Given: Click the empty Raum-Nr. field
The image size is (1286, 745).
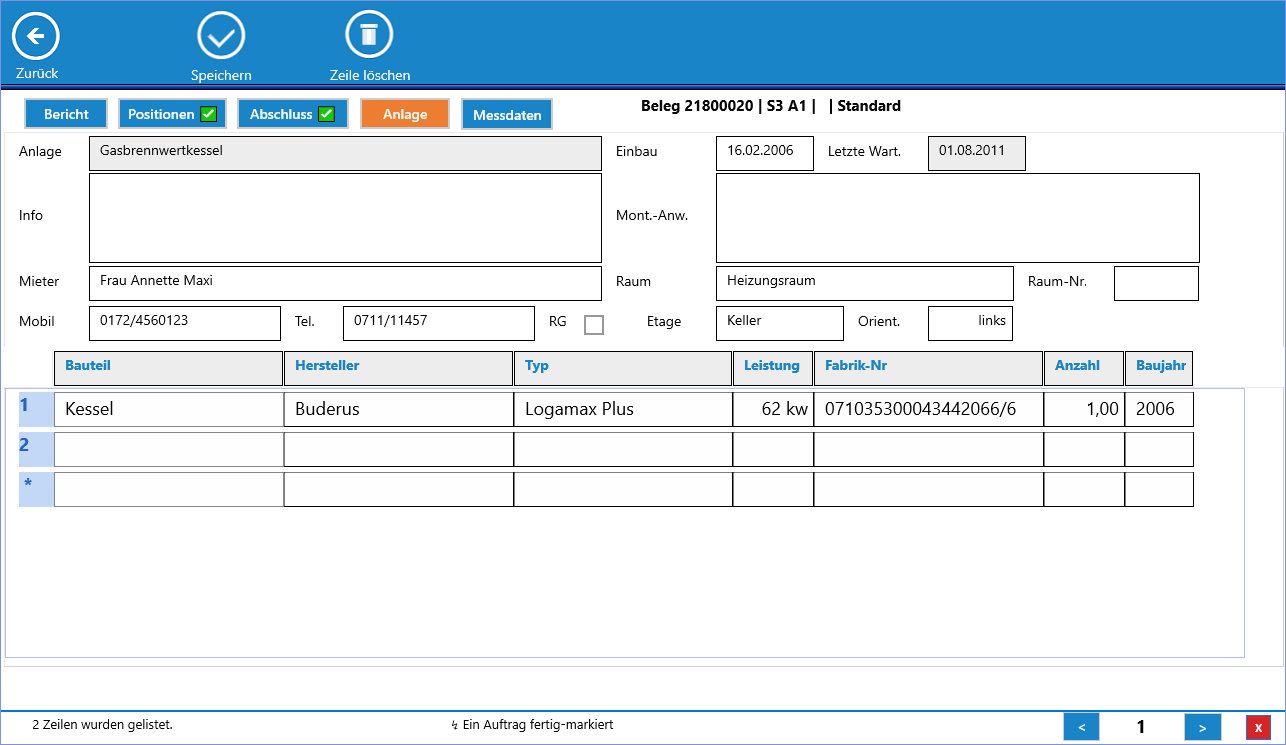Looking at the screenshot, I should (1156, 283).
